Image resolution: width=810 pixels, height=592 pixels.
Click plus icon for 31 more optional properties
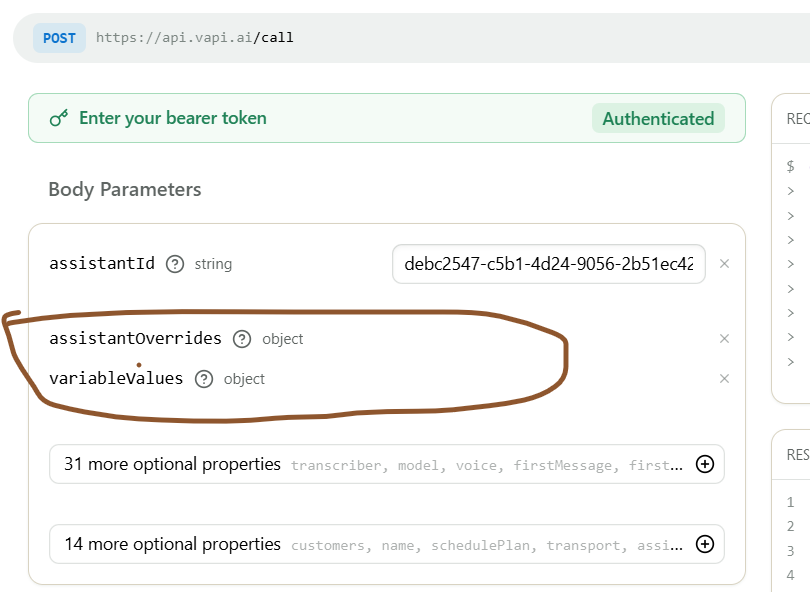click(705, 464)
